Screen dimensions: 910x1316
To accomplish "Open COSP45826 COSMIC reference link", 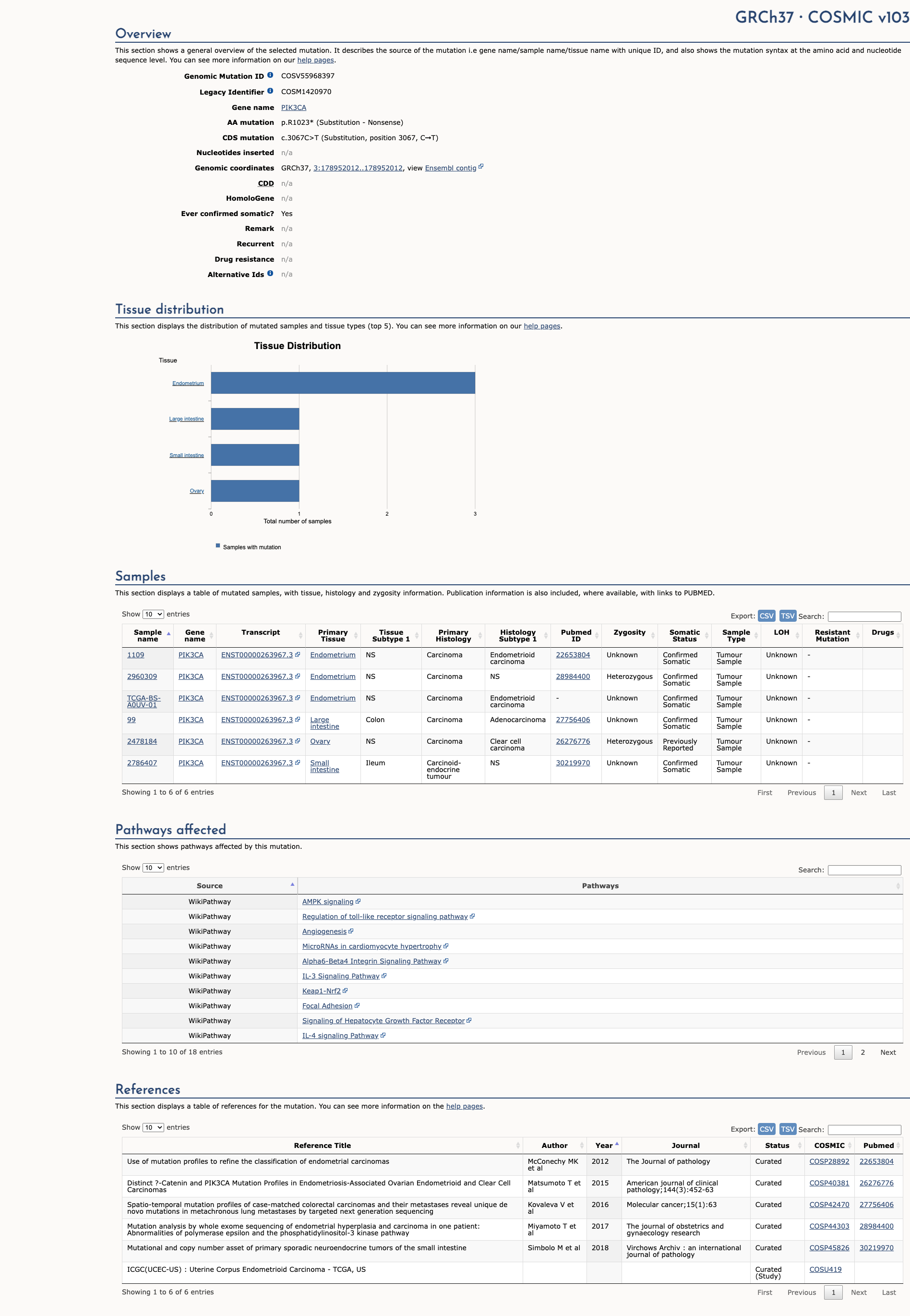I will pos(829,1248).
